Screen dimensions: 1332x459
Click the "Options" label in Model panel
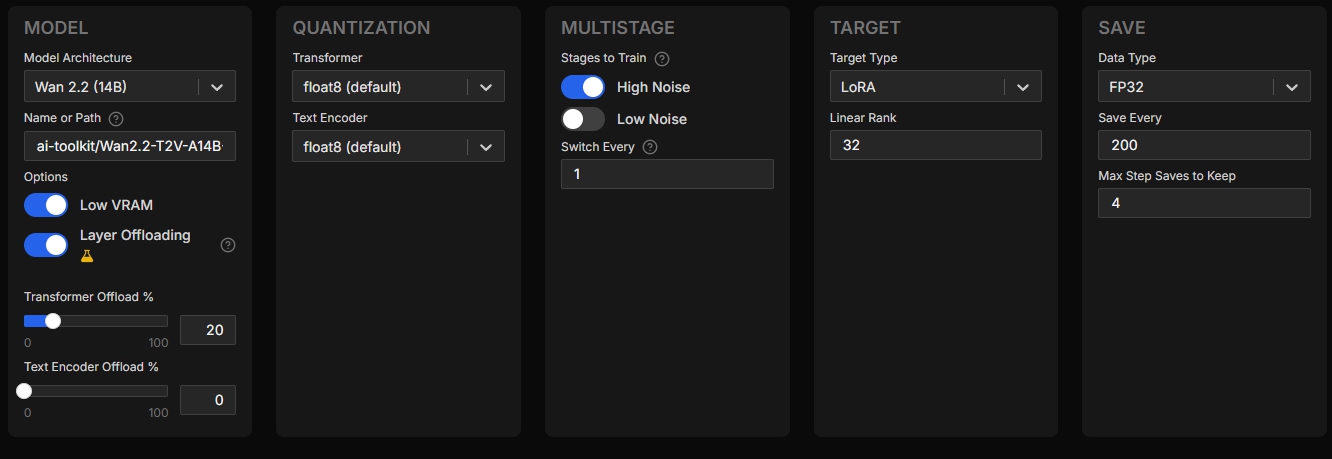[x=46, y=177]
